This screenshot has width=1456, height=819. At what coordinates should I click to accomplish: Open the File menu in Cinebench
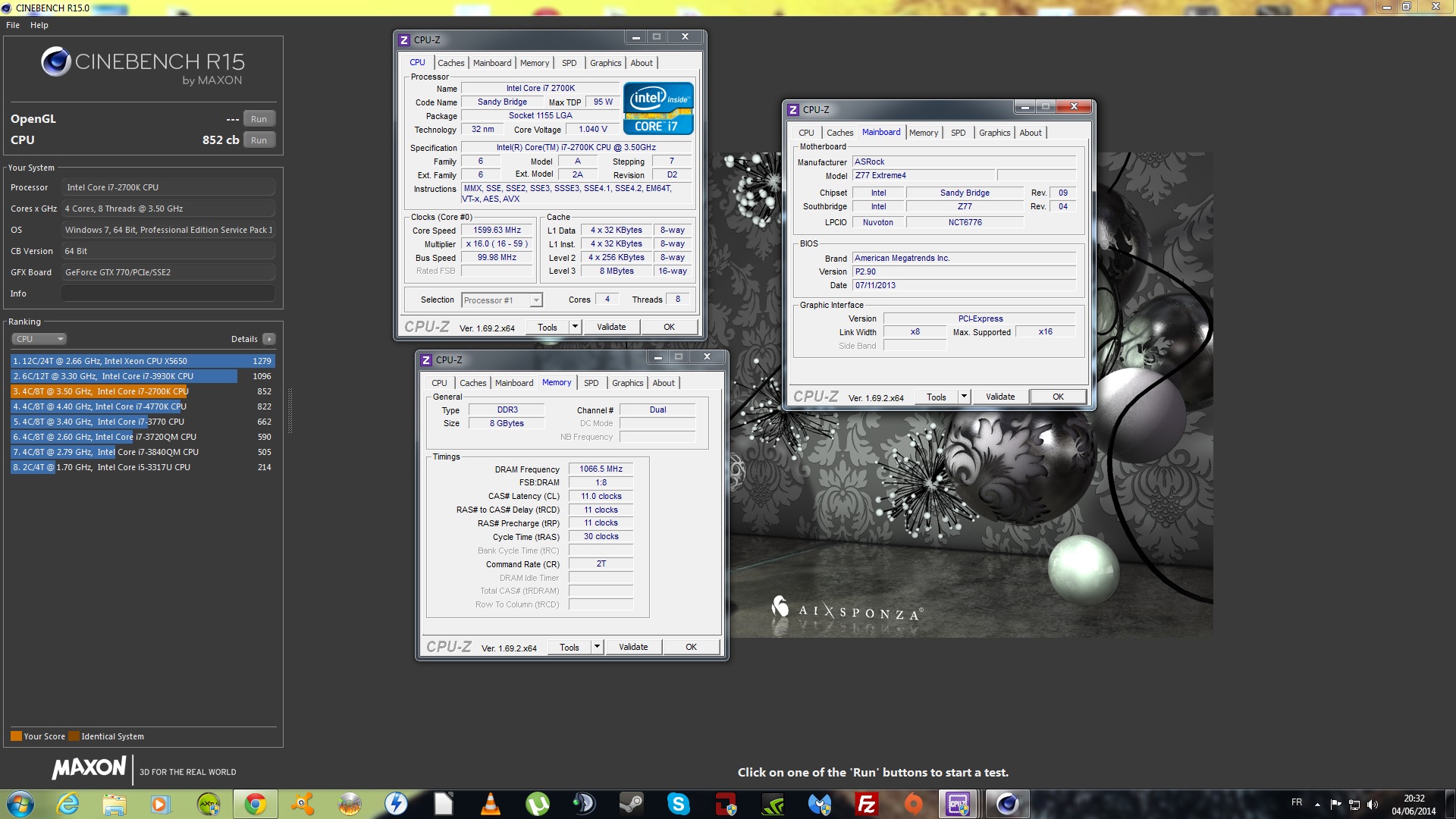(13, 25)
